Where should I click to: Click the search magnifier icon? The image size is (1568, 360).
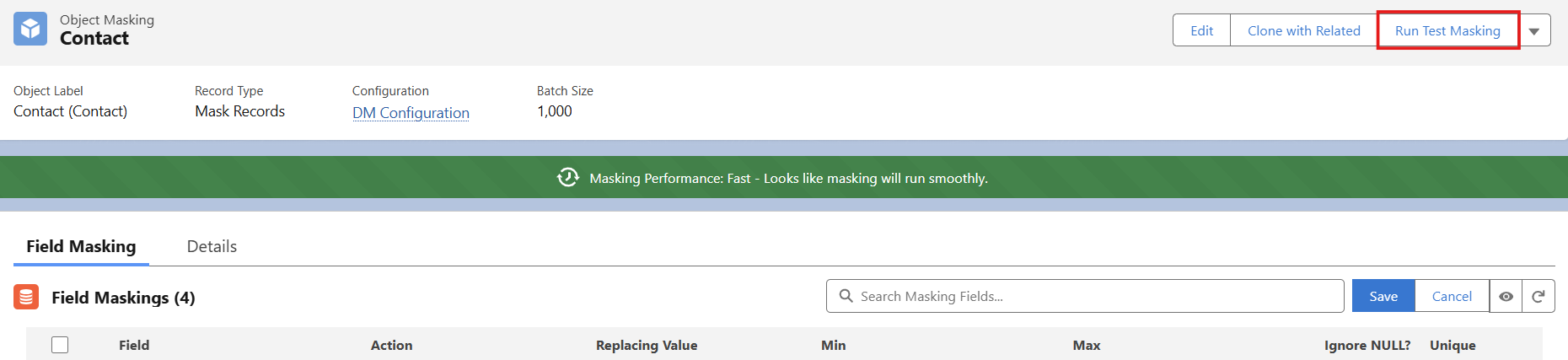pyautogui.click(x=846, y=296)
